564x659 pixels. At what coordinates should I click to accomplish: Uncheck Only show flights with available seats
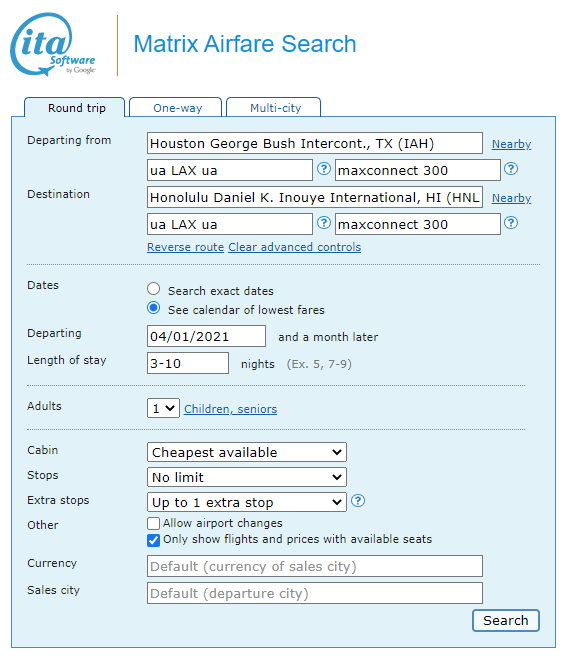tap(153, 540)
